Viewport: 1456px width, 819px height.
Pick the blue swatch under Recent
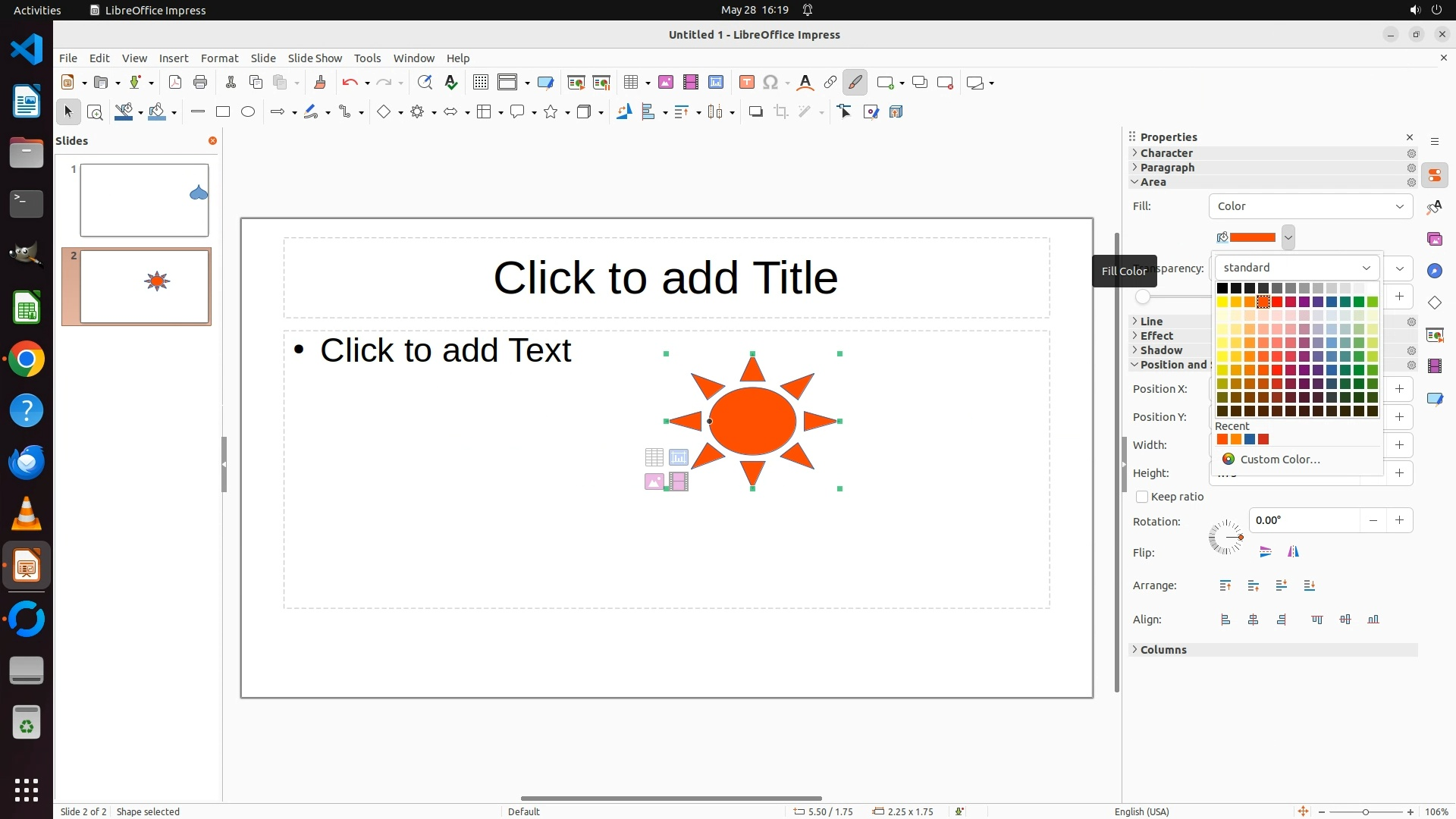1250,440
